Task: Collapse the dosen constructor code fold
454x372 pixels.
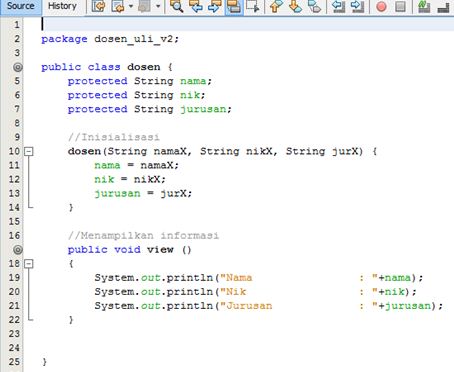Action: [29, 151]
